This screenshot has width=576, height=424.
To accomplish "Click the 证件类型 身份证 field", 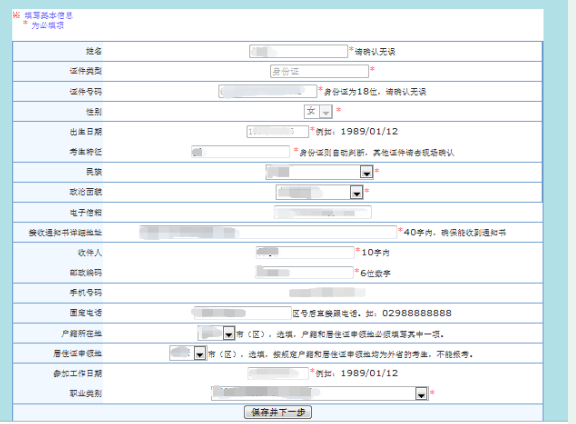I will (x=319, y=71).
